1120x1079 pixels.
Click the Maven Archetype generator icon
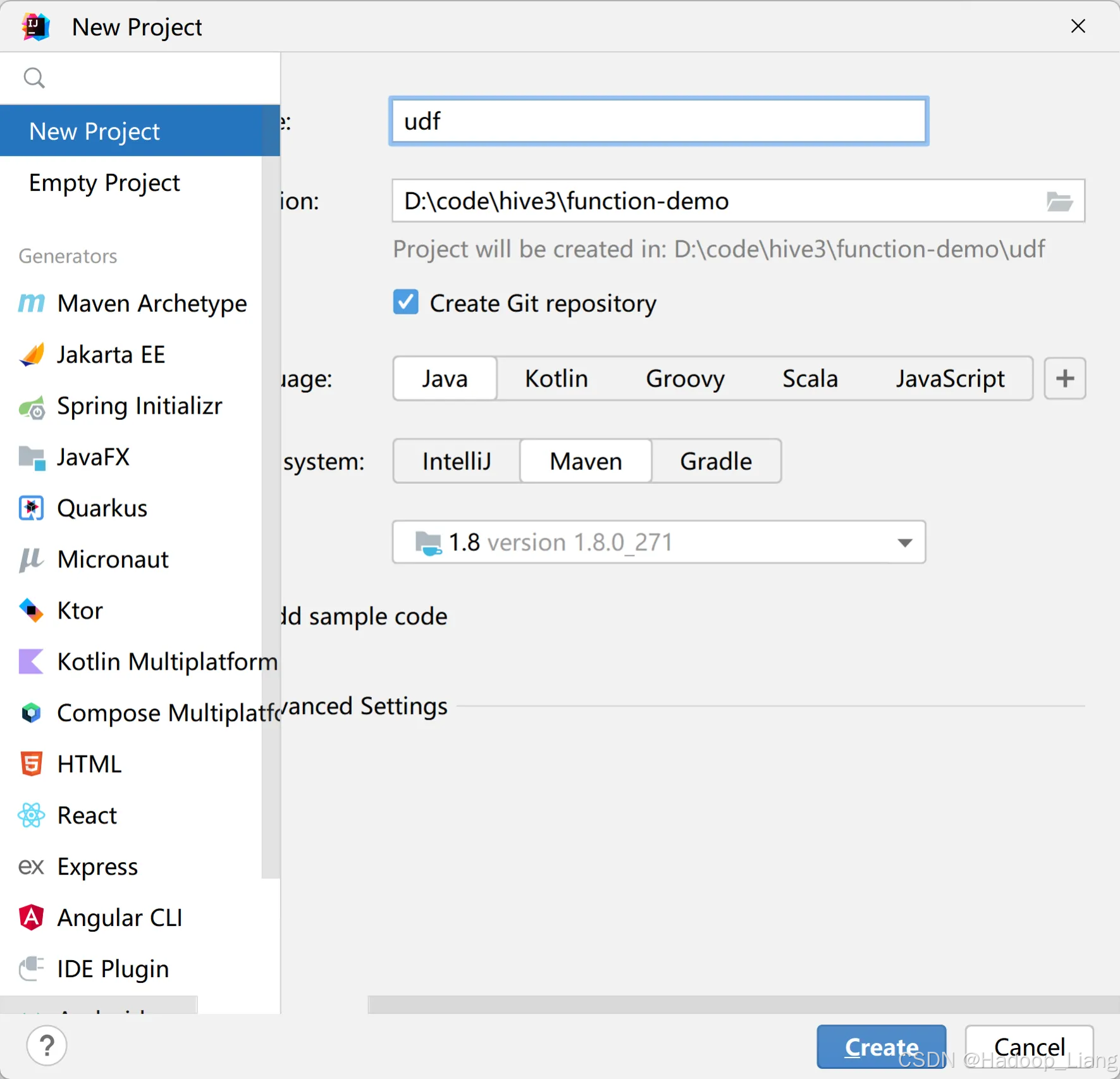(x=32, y=304)
